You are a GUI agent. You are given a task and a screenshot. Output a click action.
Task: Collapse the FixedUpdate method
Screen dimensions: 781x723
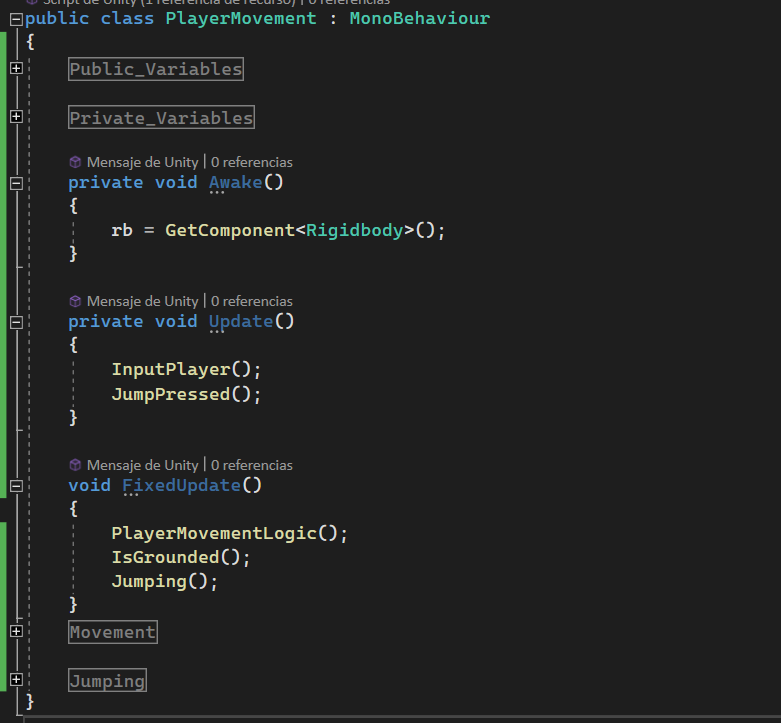(16, 485)
